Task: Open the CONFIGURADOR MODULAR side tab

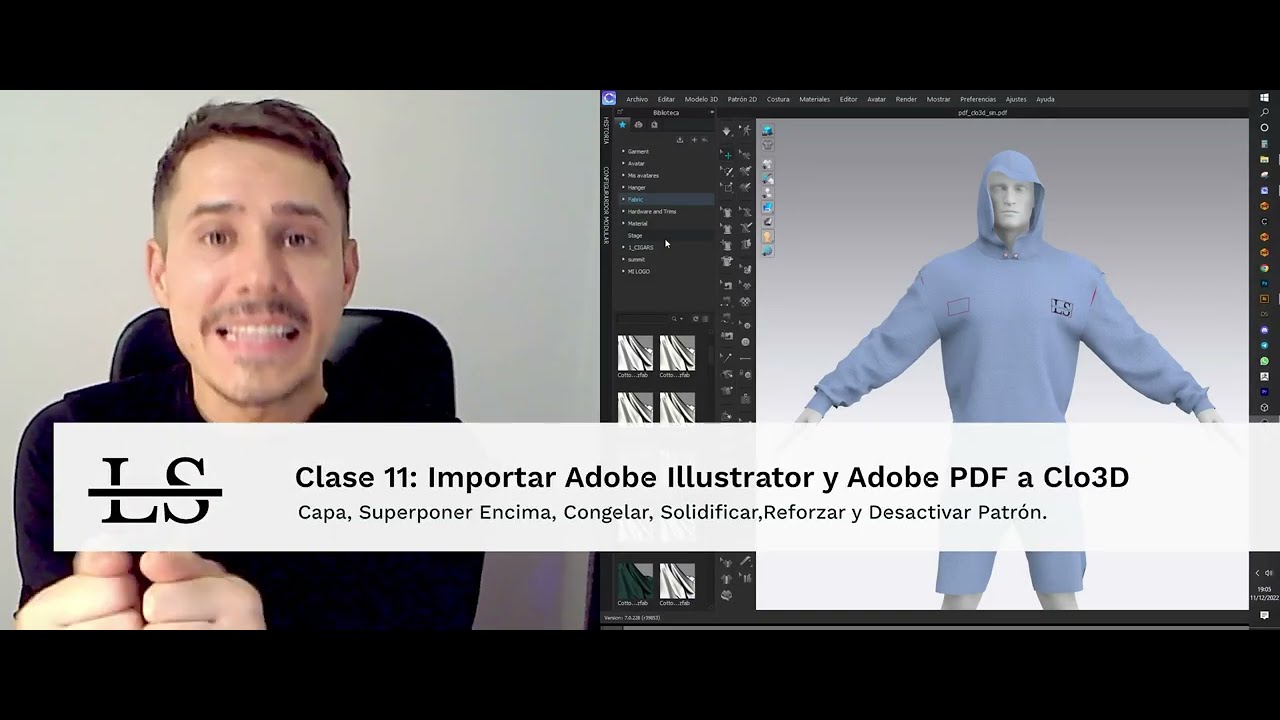Action: pyautogui.click(x=606, y=205)
